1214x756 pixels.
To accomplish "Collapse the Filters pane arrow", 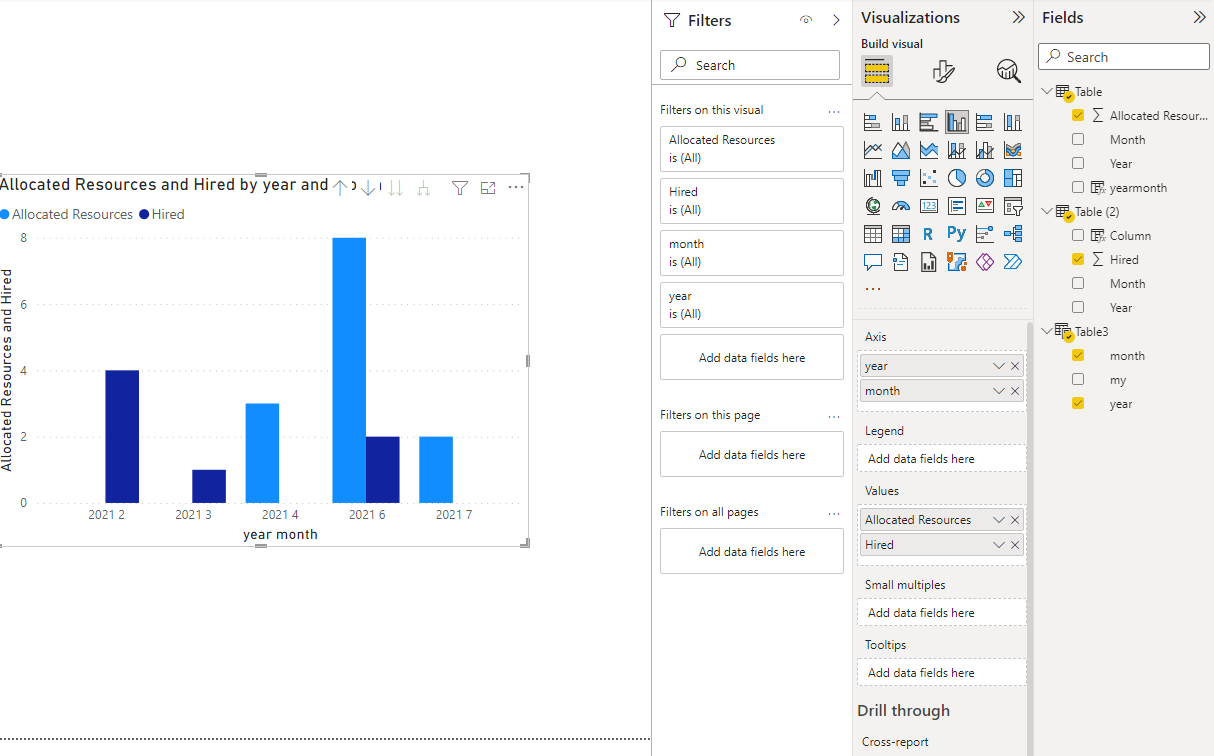I will 836,20.
